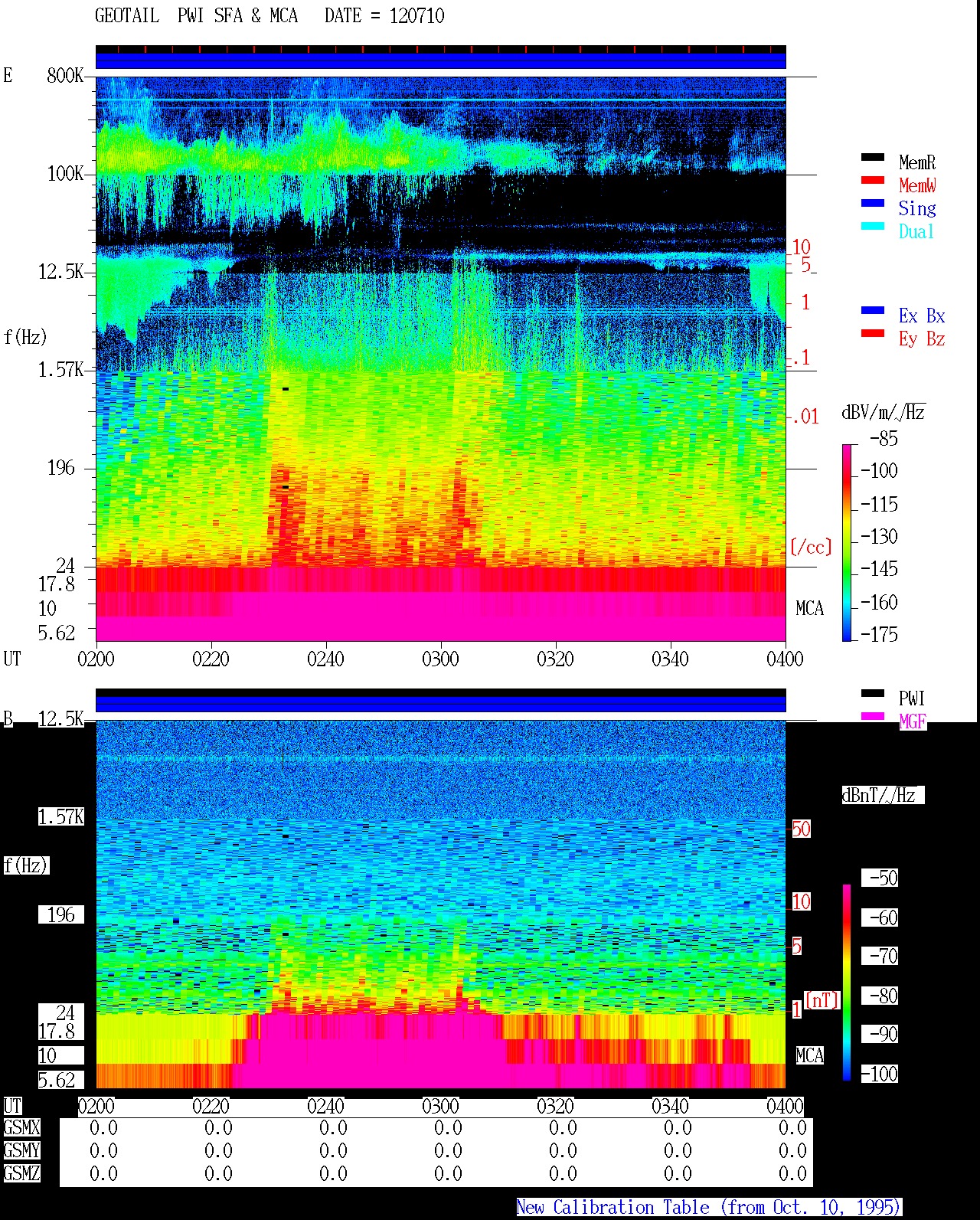Click the MCA label beside E panel

809,609
